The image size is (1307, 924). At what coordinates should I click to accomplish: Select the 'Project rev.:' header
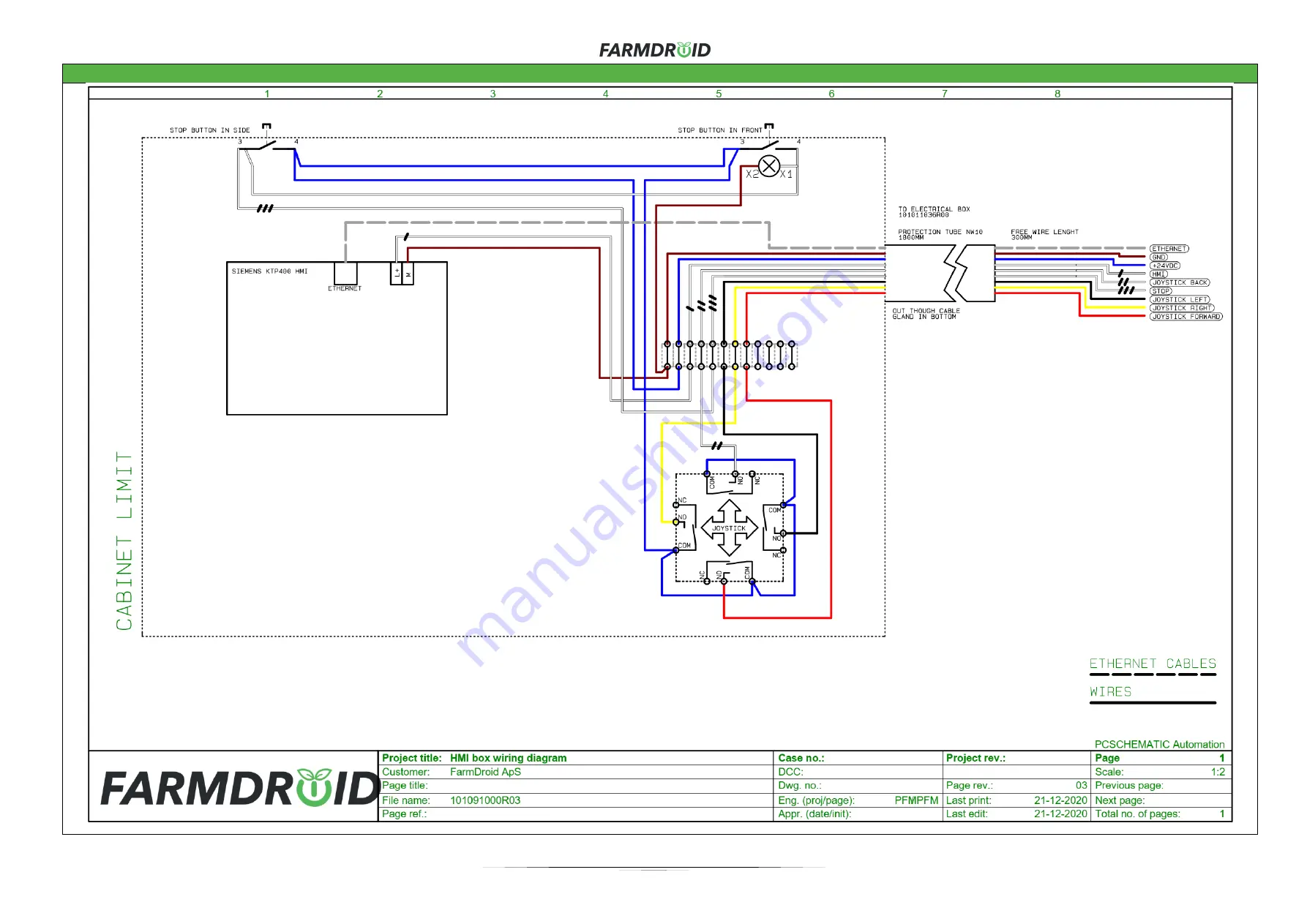[x=975, y=758]
